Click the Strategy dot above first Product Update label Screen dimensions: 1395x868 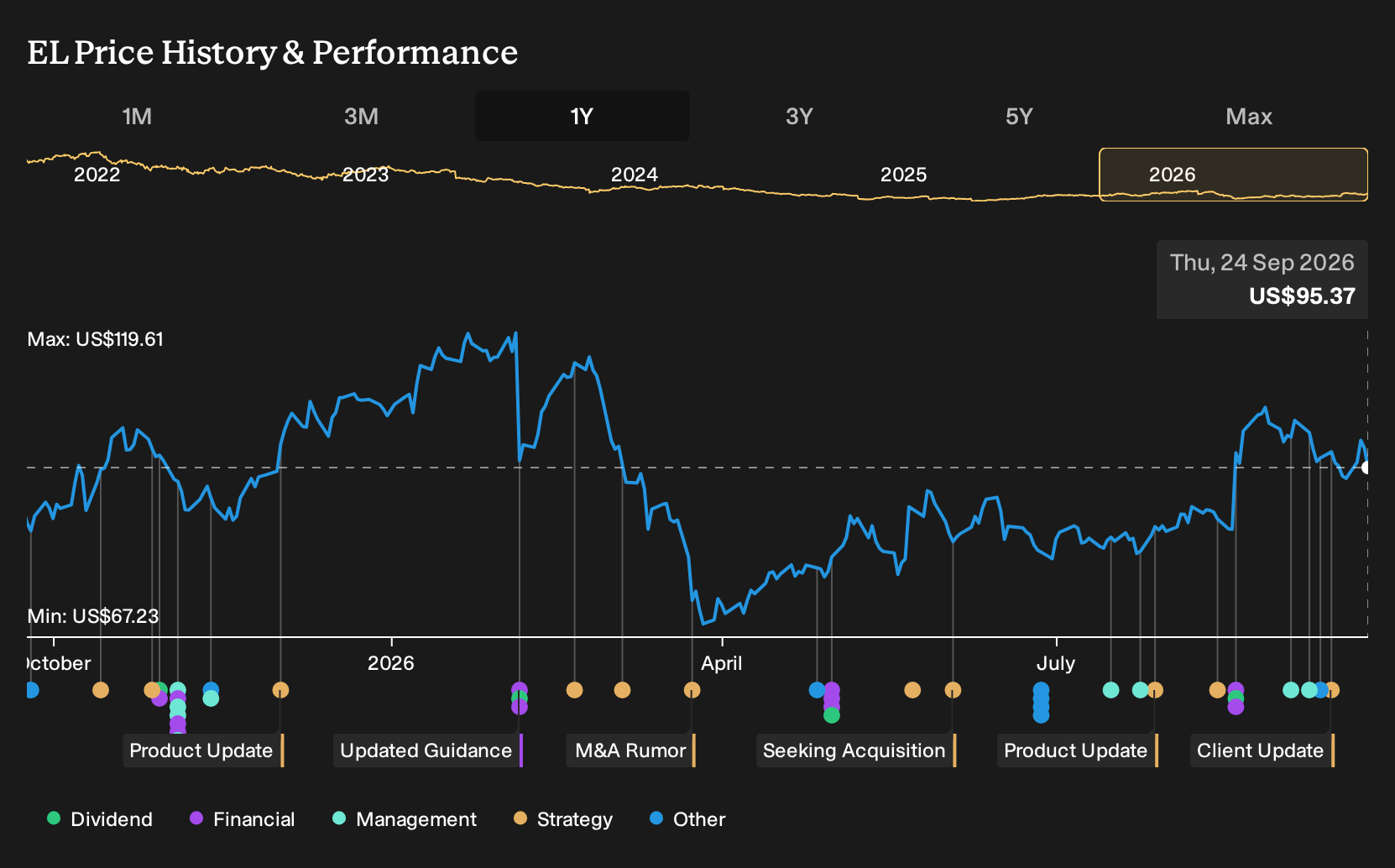coord(280,690)
